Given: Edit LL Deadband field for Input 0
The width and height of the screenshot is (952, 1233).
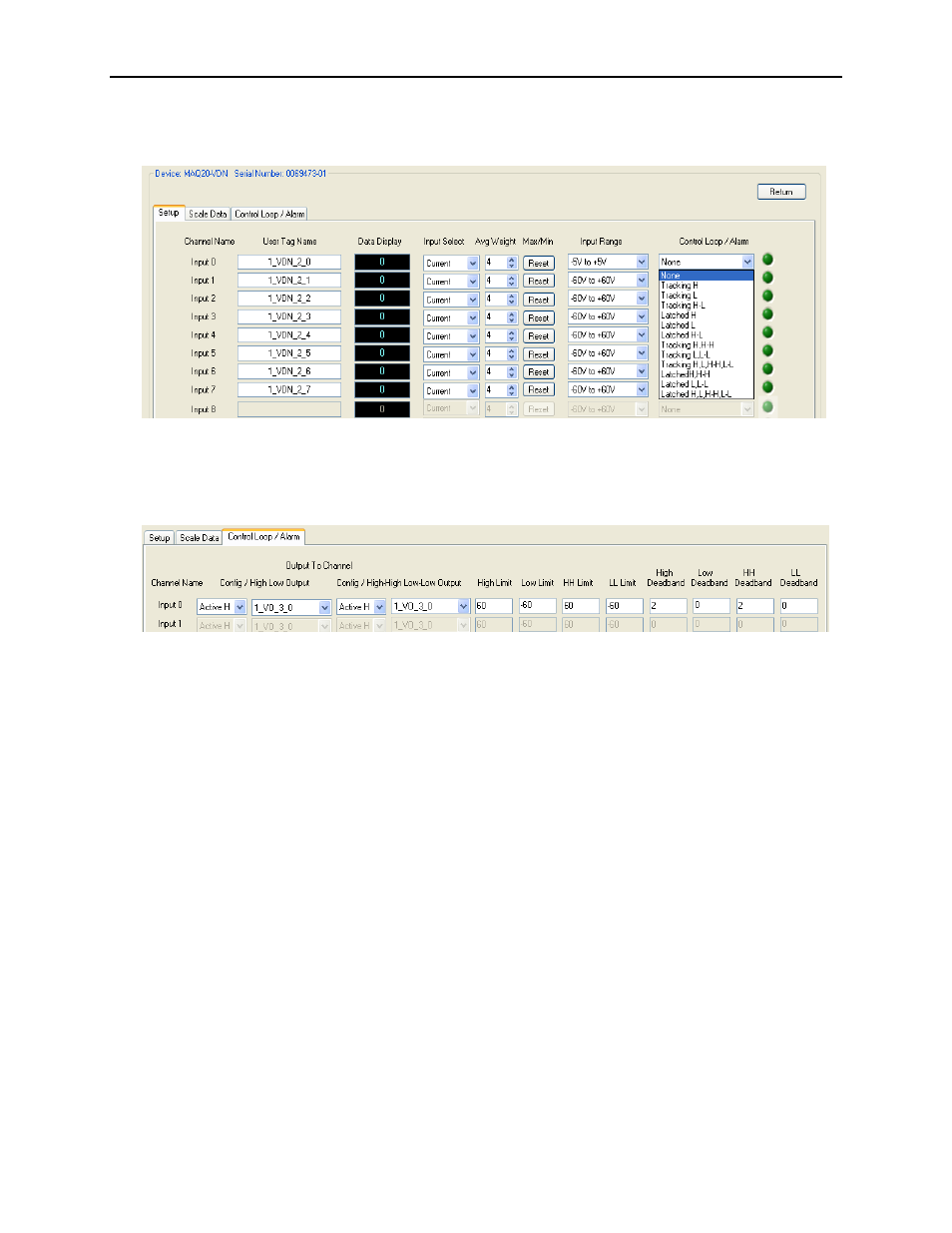Looking at the screenshot, I should point(799,606).
